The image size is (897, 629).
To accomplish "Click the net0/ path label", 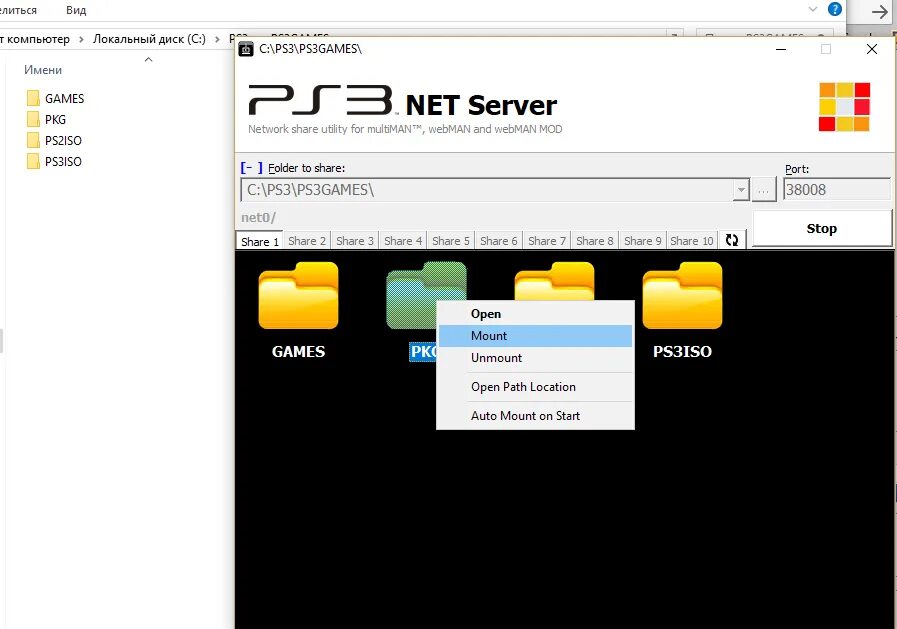I will pyautogui.click(x=259, y=217).
